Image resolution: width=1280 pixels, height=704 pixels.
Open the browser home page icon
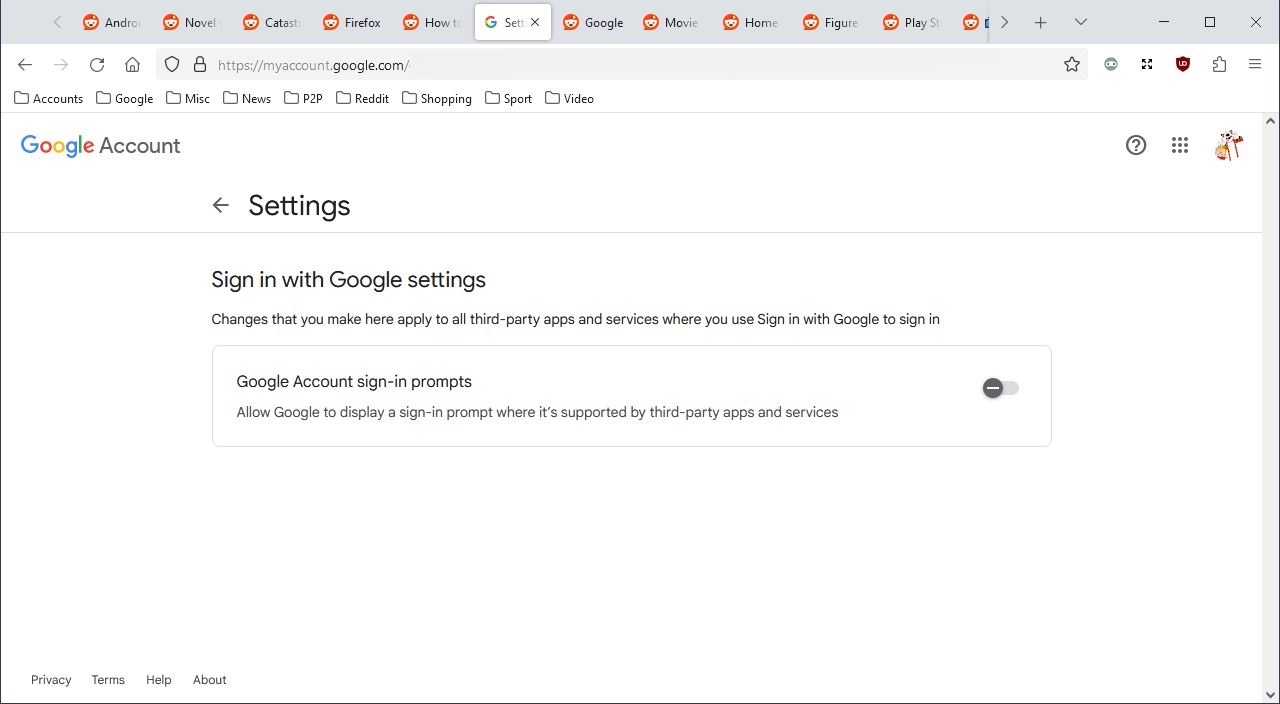tap(132, 65)
